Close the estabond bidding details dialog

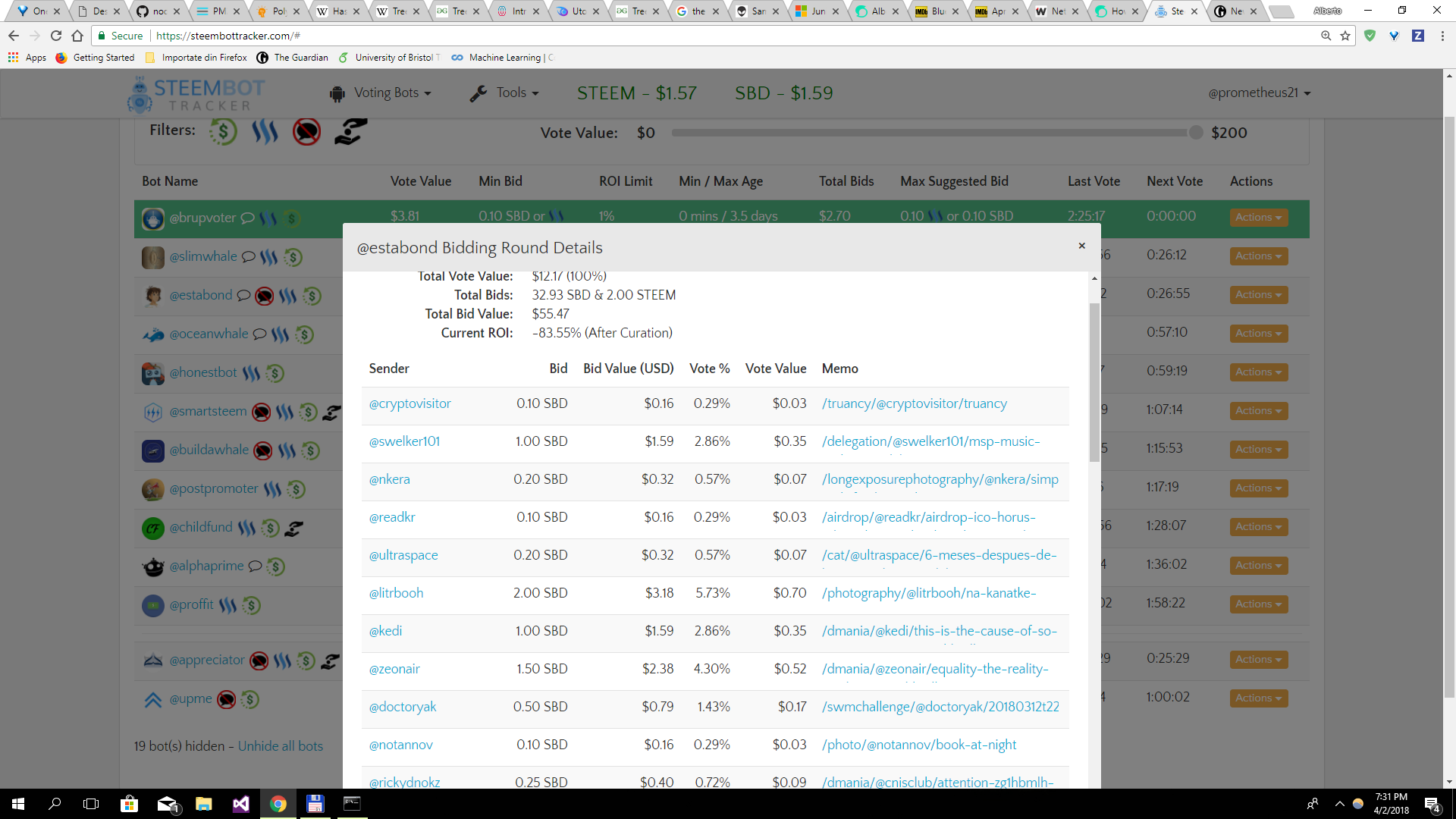pos(1081,246)
